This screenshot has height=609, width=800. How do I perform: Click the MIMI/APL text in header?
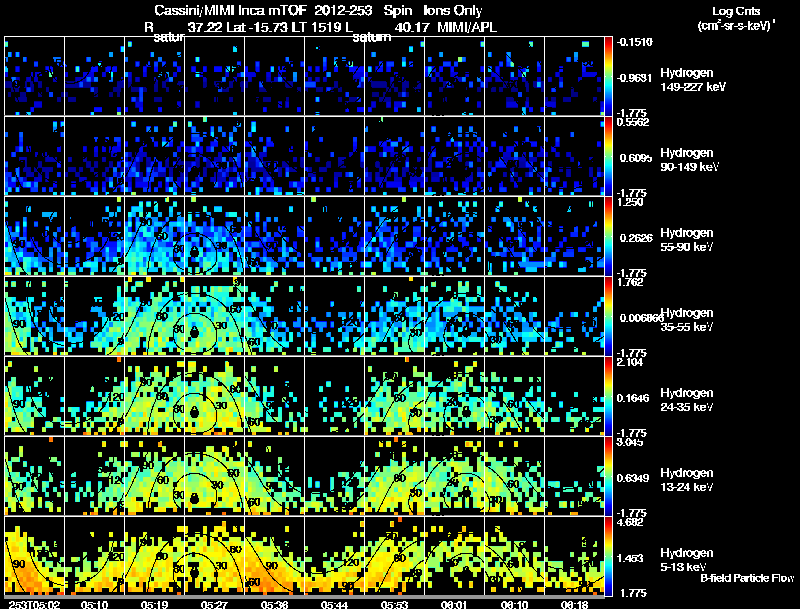[467, 27]
